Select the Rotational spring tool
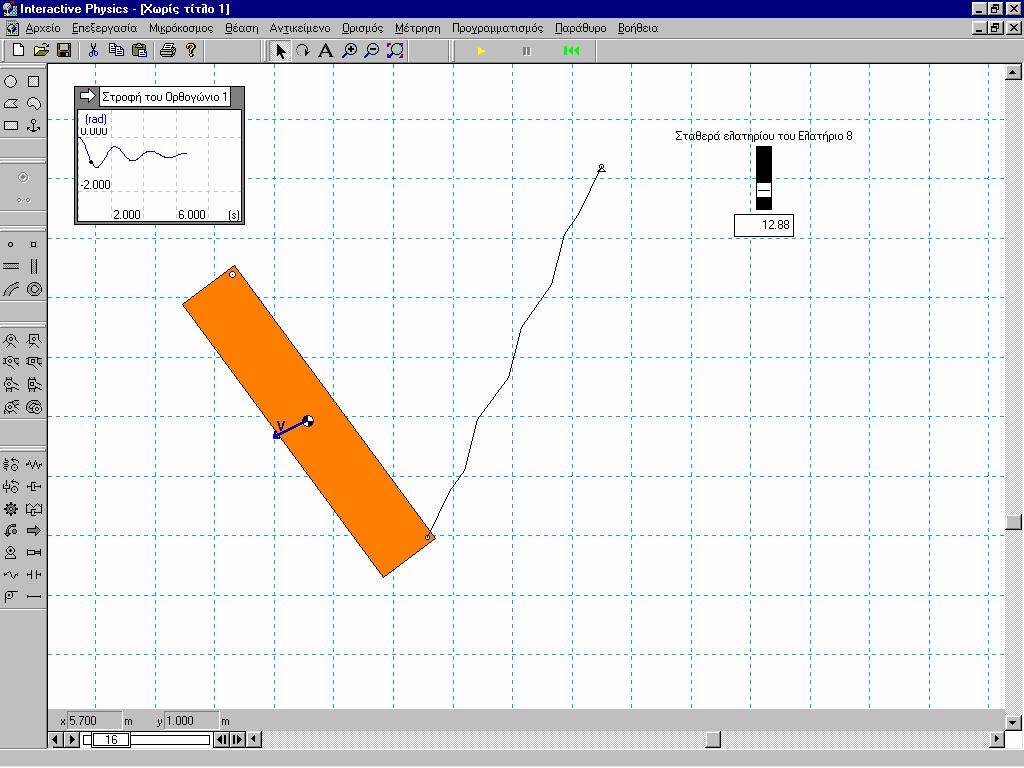This screenshot has width=1024, height=768. (x=10, y=464)
